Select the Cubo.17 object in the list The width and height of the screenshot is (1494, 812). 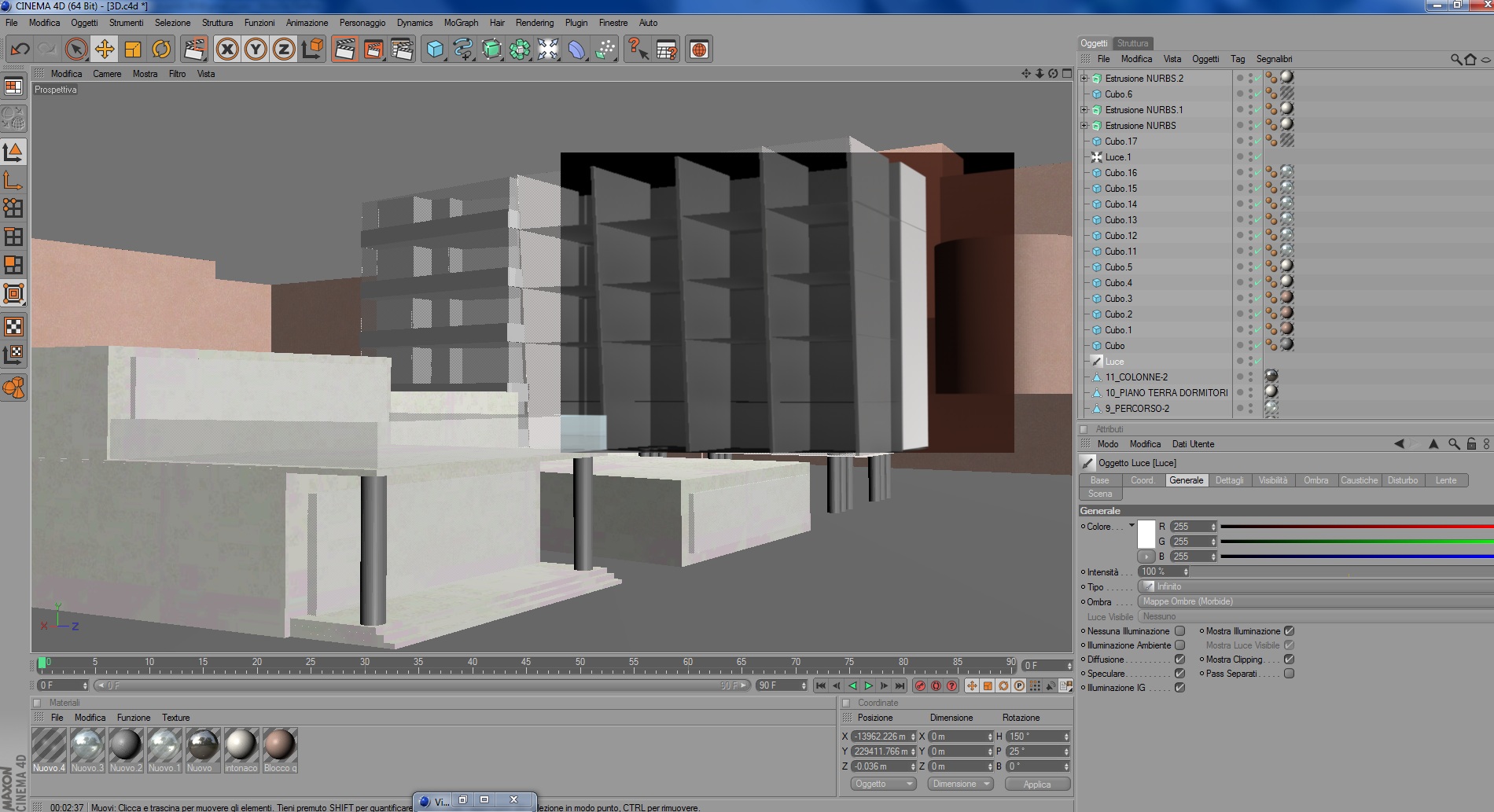[1120, 141]
